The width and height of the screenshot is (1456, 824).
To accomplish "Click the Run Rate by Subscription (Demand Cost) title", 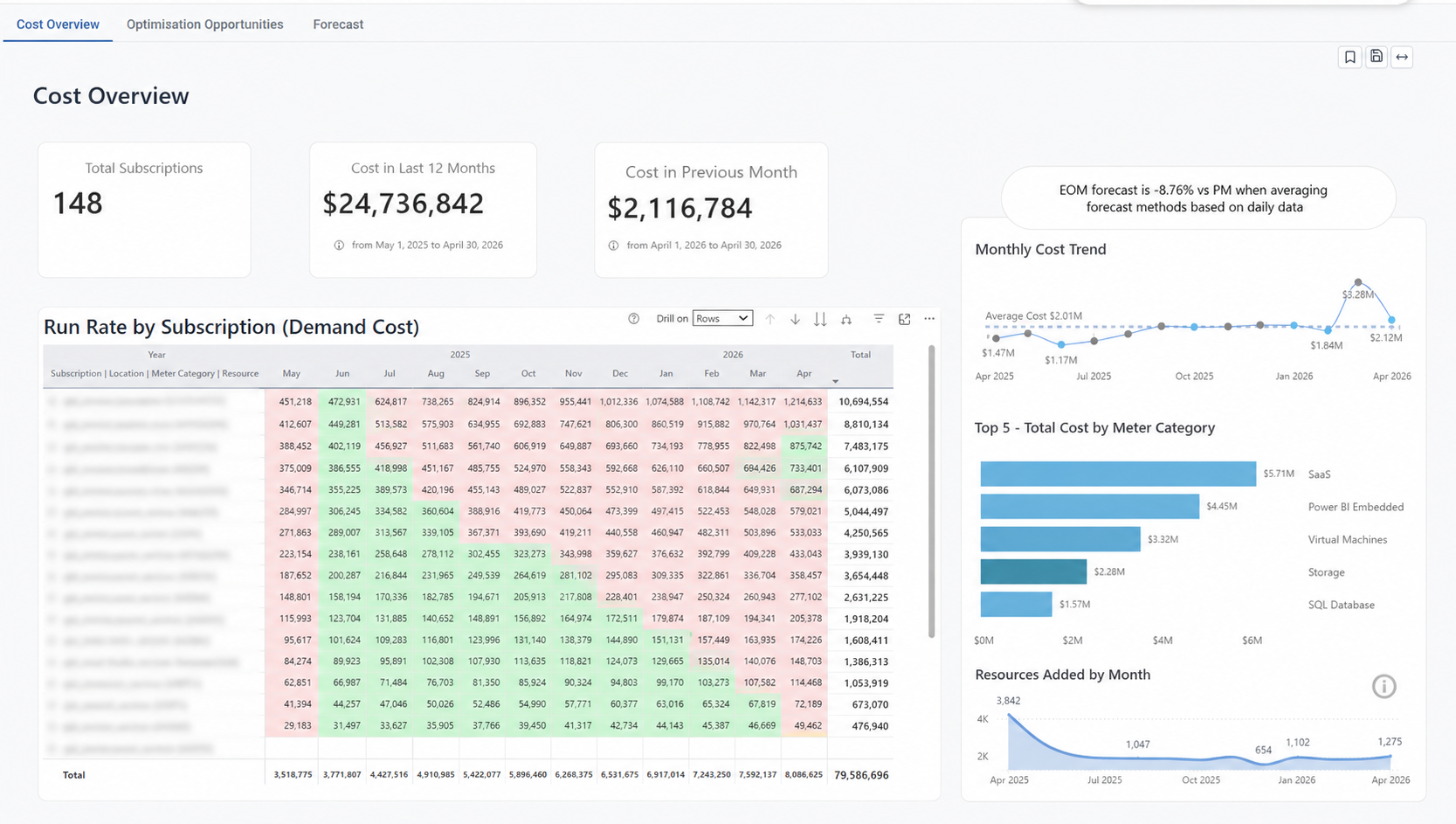I will tap(231, 327).
